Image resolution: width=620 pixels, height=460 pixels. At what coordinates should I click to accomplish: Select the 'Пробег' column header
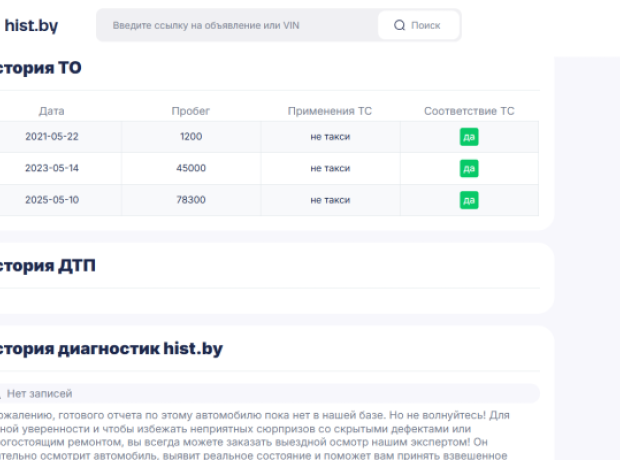point(190,111)
